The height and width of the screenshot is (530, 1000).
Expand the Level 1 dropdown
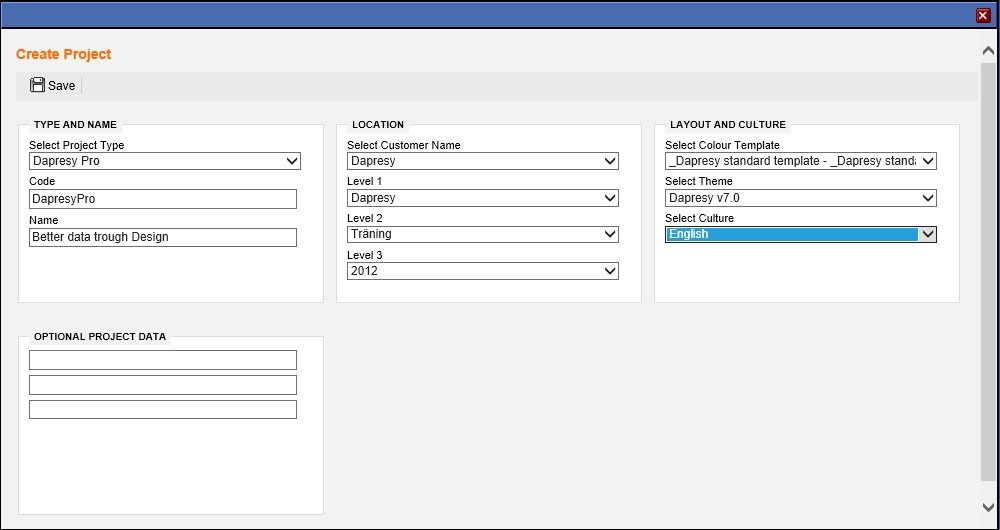483,198
